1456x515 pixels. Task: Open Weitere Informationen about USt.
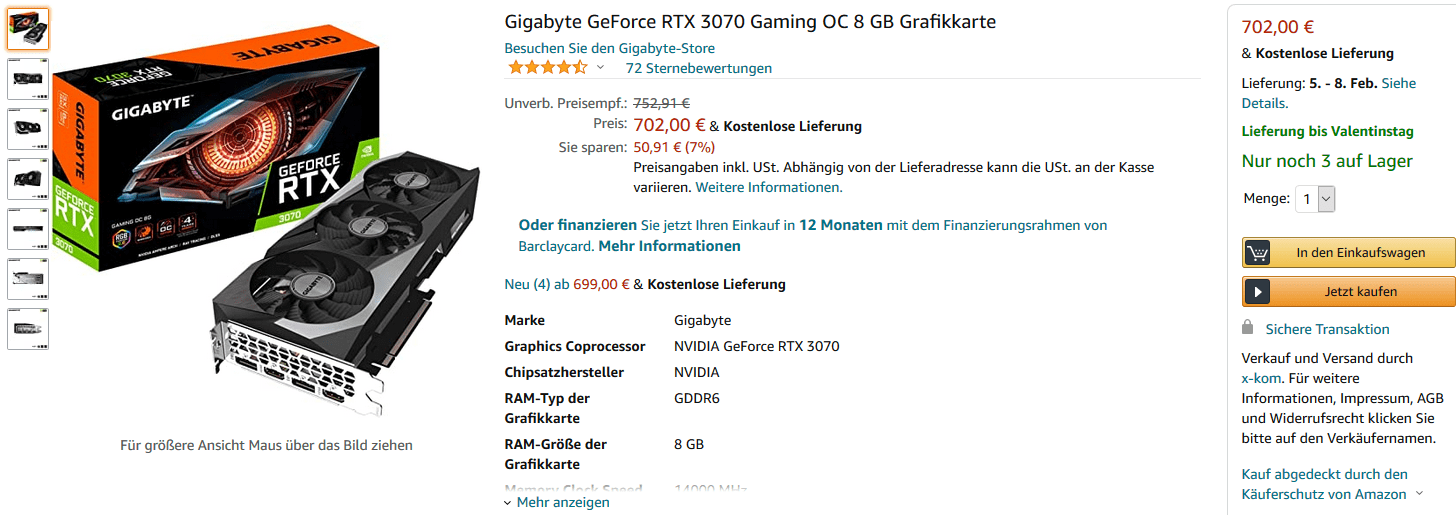[769, 187]
